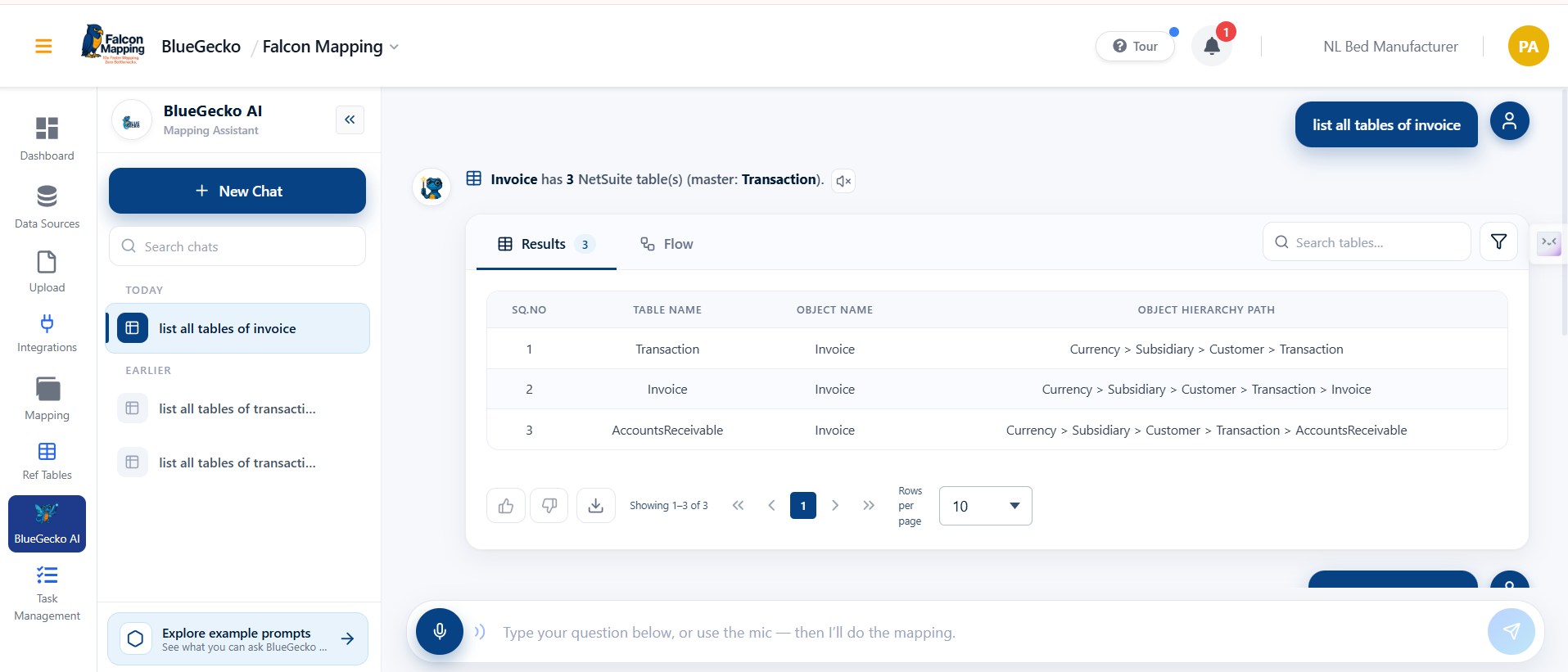The image size is (1568, 672).
Task: Download the results table
Action: click(596, 506)
